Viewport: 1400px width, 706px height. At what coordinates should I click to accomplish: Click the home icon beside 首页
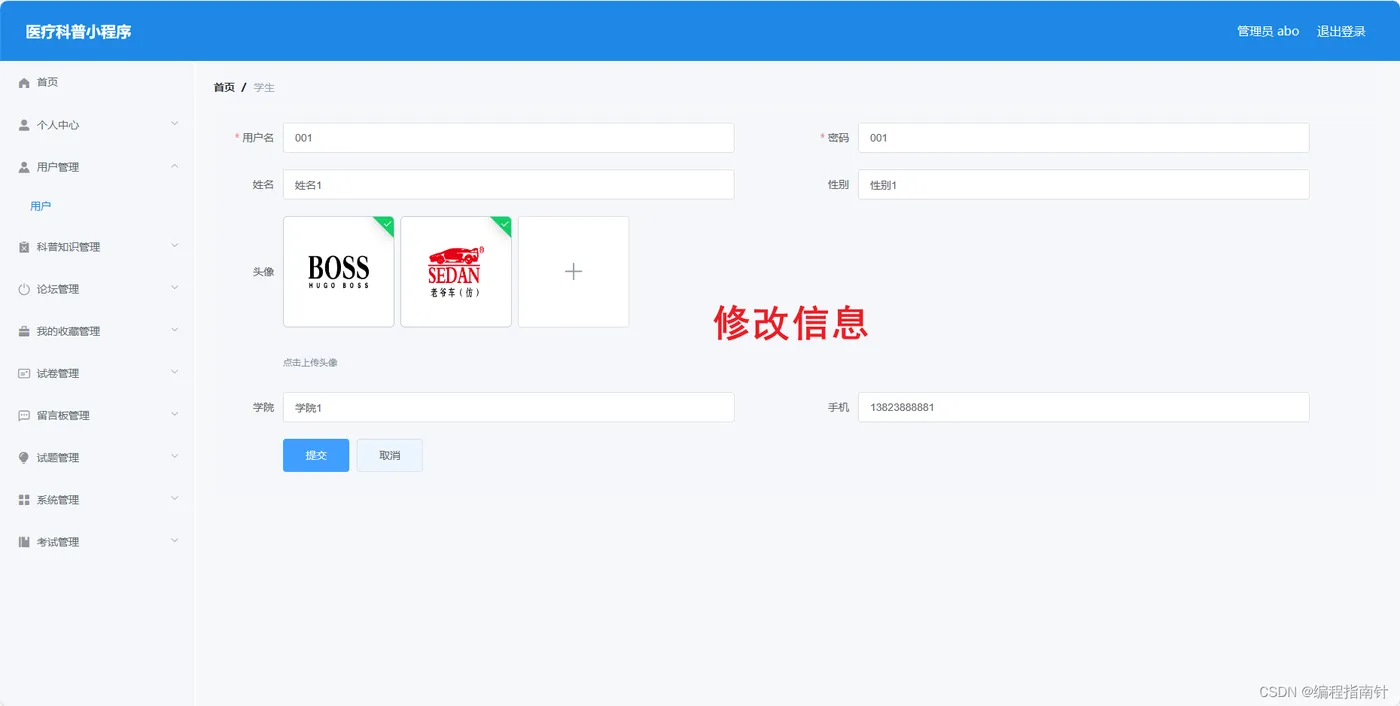pos(24,83)
